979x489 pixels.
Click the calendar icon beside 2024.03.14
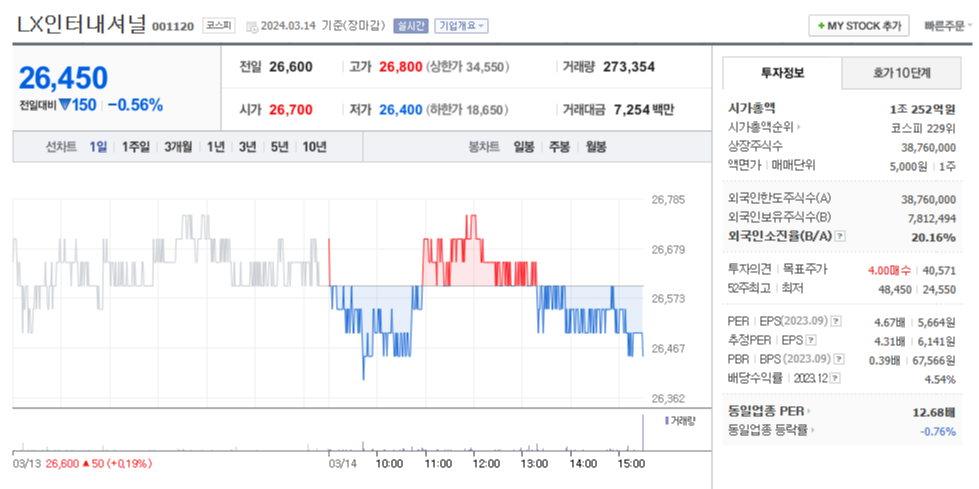[x=252, y=26]
